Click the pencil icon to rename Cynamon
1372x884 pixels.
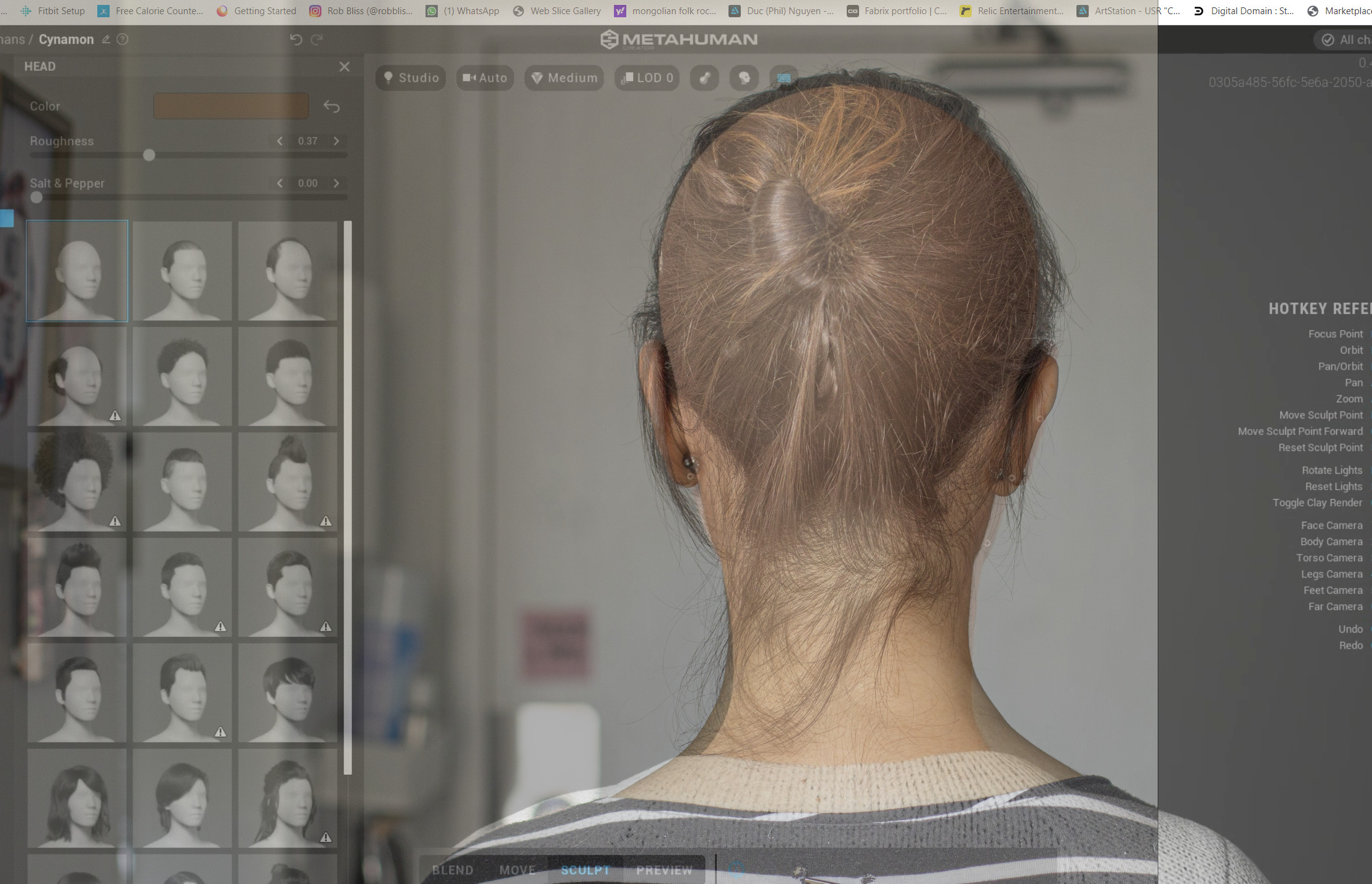pos(106,39)
